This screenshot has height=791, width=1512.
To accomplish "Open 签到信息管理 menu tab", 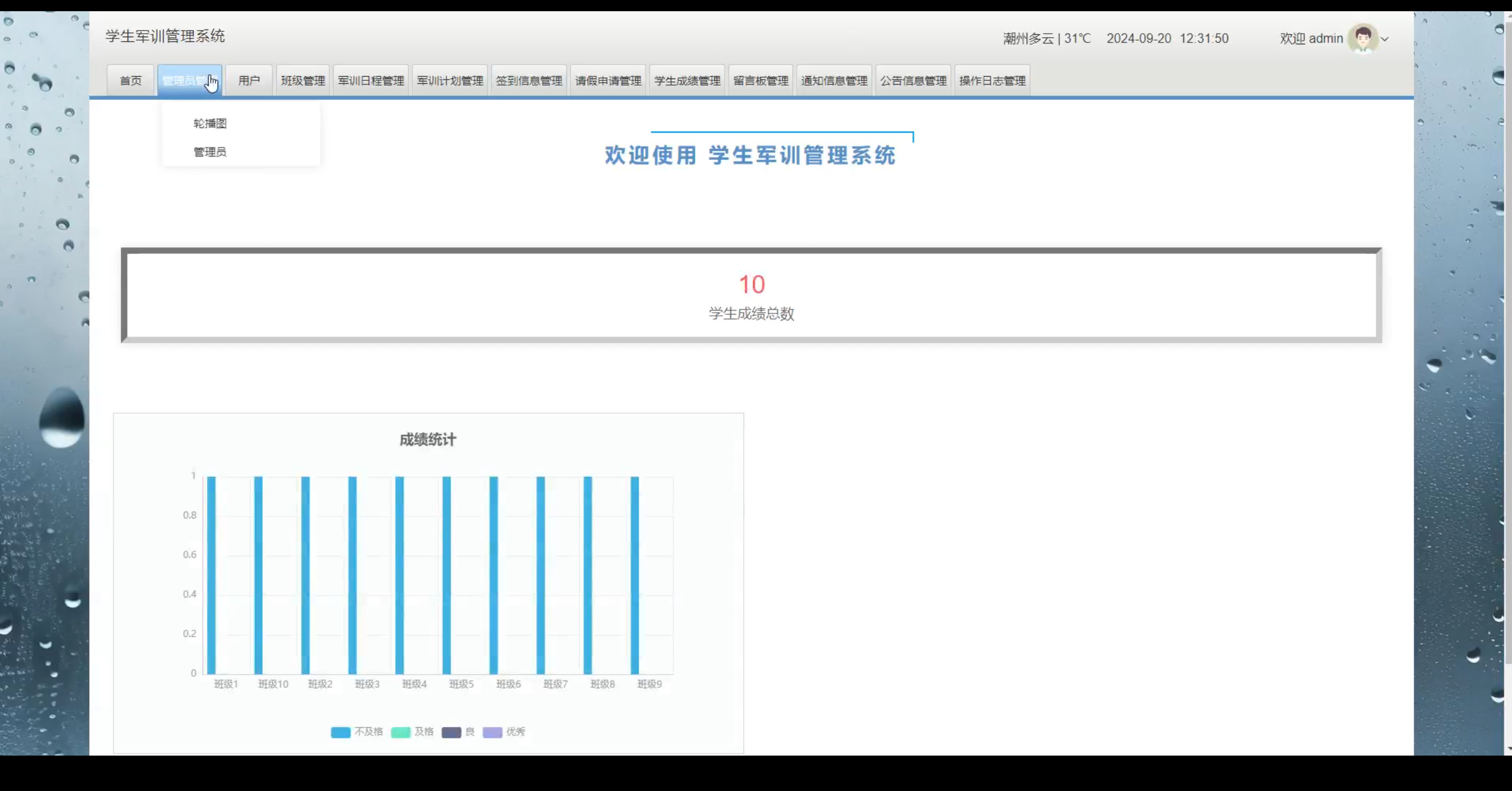I will [x=529, y=81].
